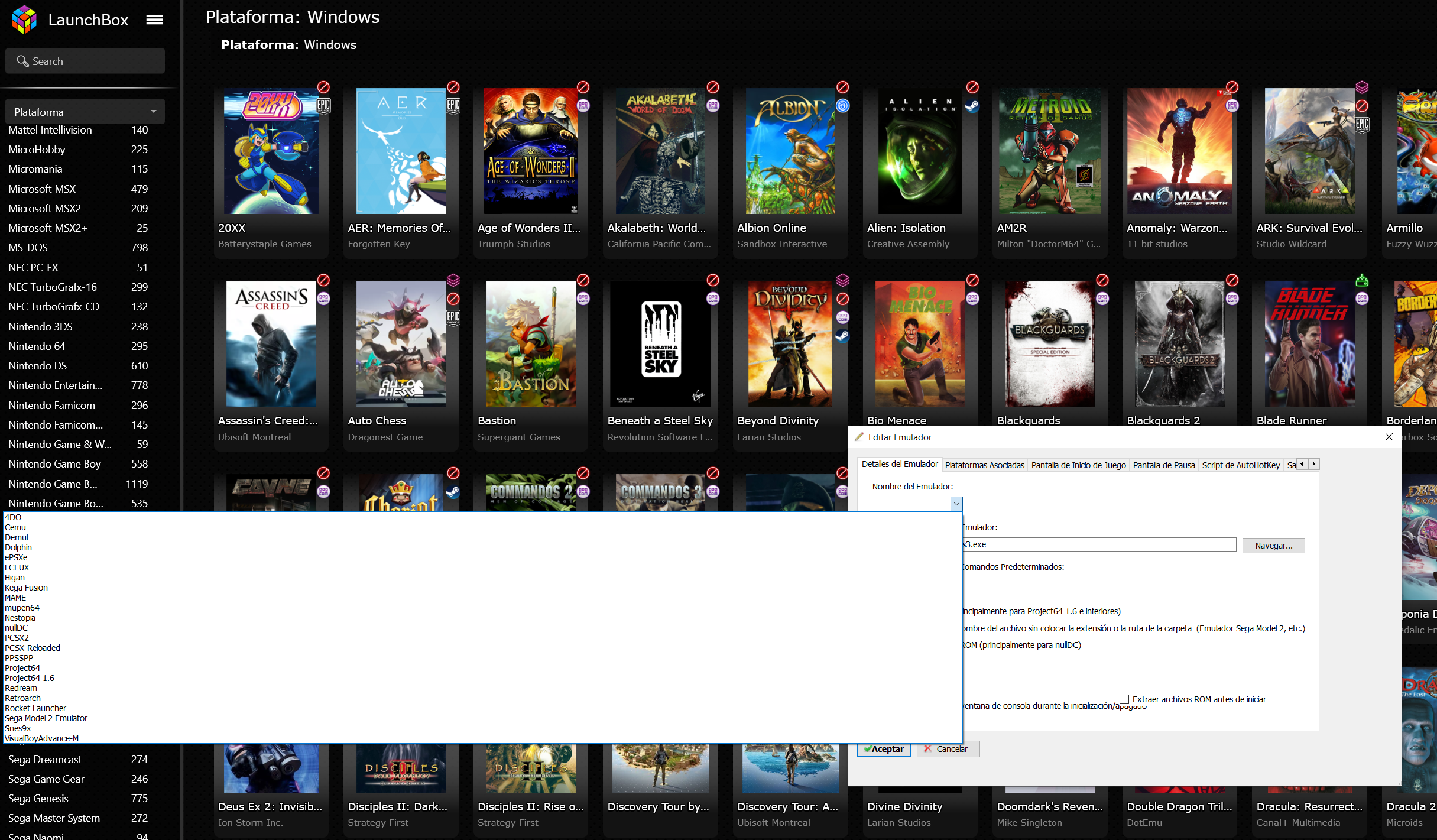1437x840 pixels.
Task: Select Nintendo DS platform in sidebar
Action: click(78, 366)
